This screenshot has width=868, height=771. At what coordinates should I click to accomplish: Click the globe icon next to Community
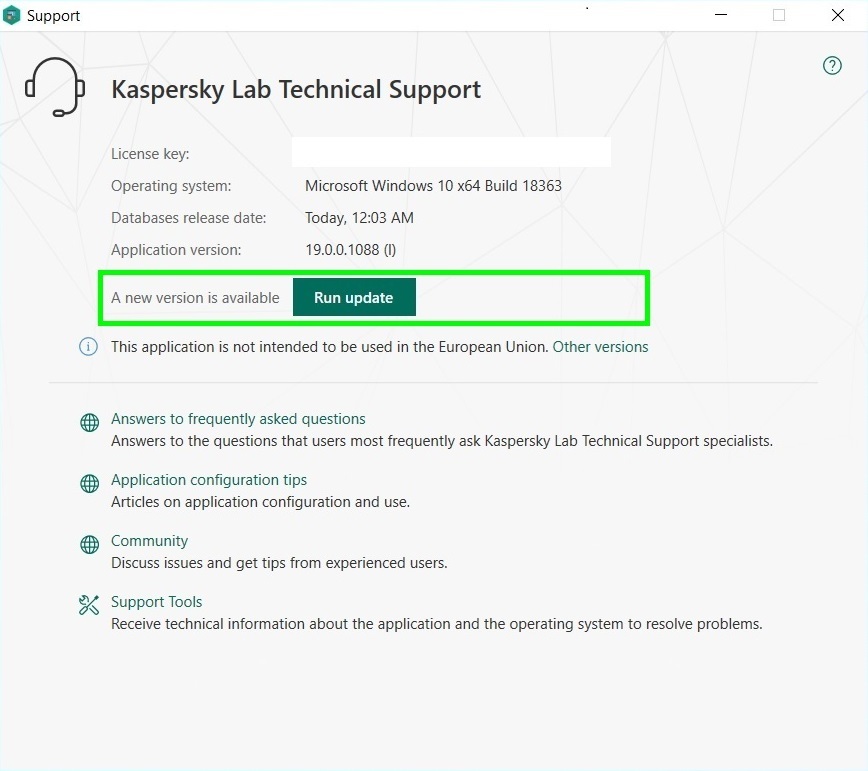pos(90,545)
